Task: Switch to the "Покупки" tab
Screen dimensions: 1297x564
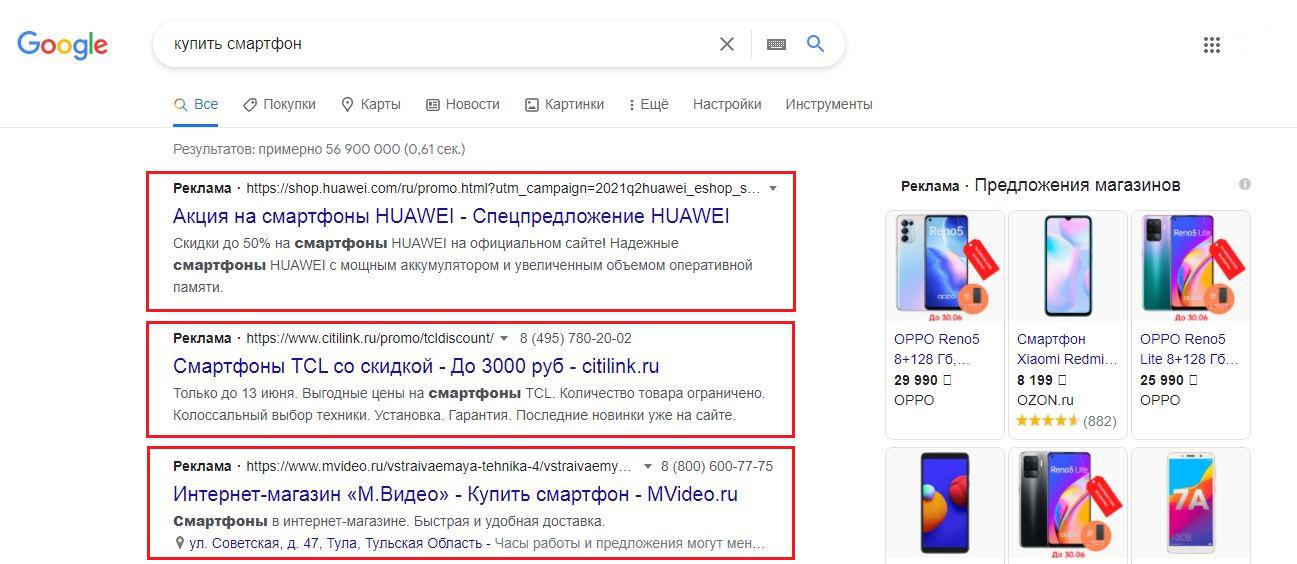Action: [279, 104]
